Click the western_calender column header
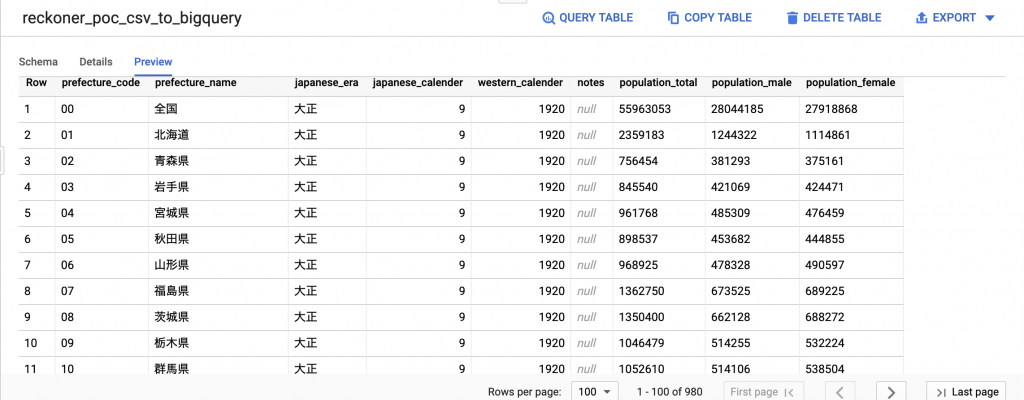The image size is (1024, 400). [521, 82]
